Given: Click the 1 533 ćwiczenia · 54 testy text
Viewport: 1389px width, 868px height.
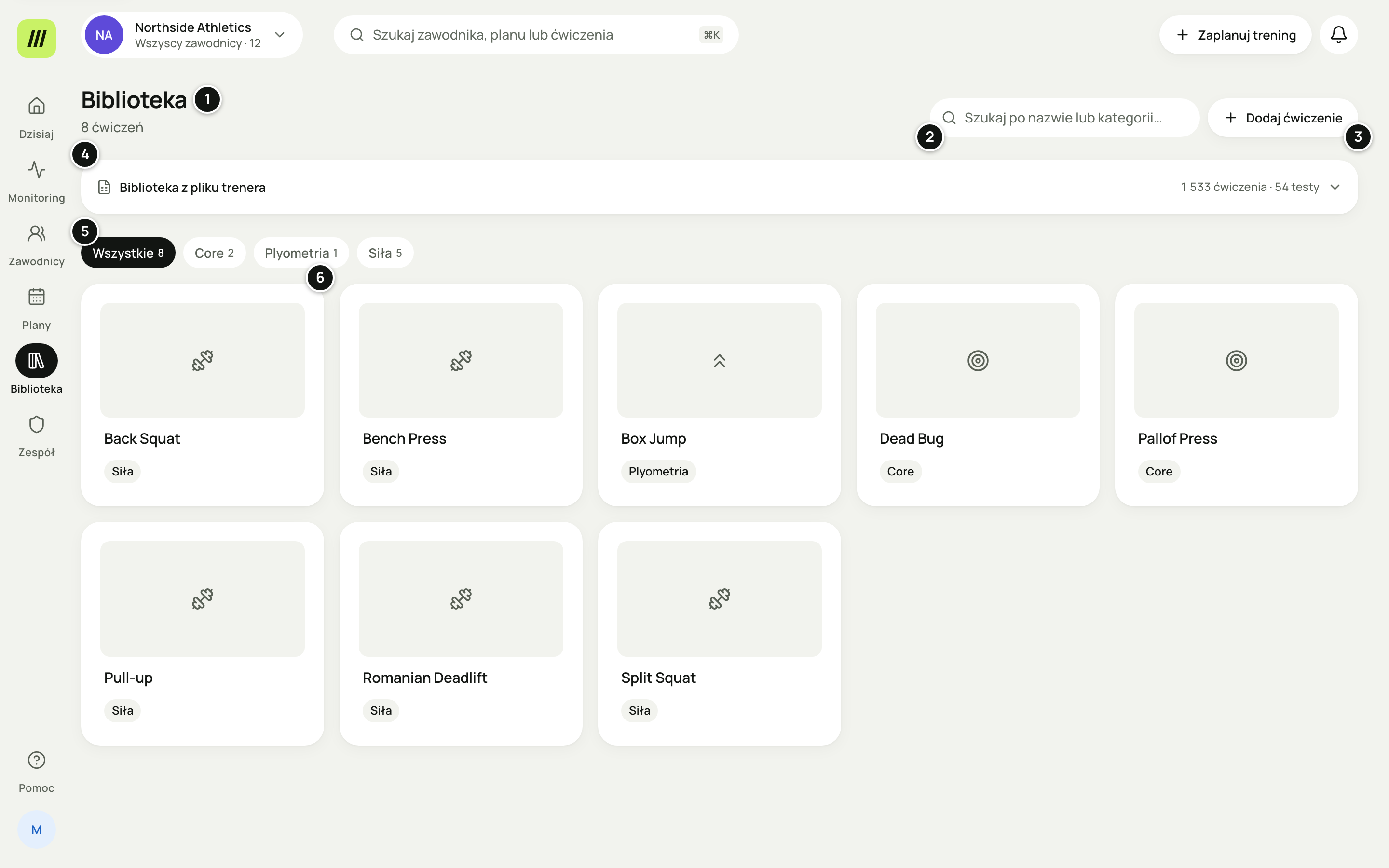Looking at the screenshot, I should pos(1250,187).
